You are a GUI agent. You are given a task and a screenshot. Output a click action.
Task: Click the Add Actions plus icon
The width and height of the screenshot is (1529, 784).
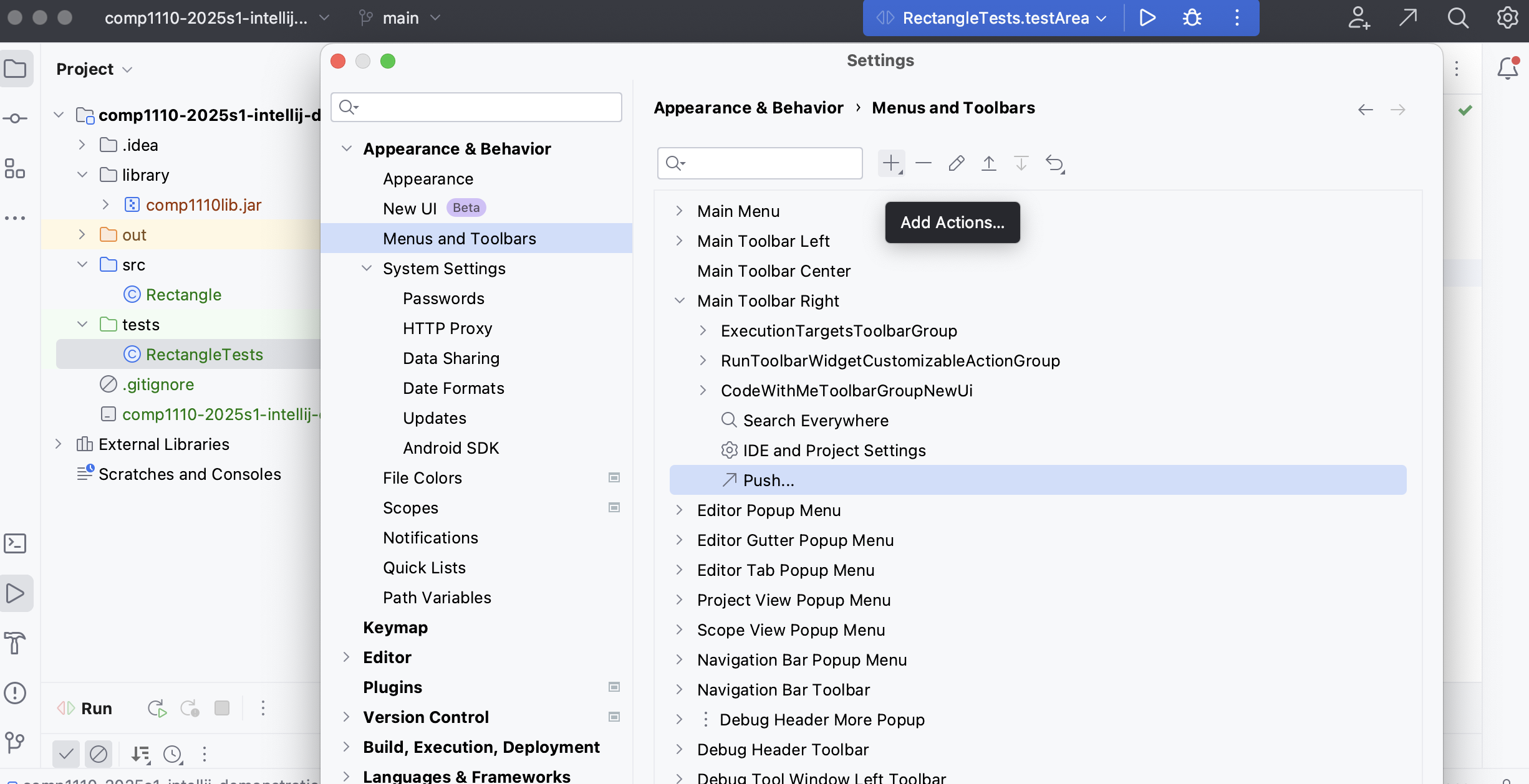pos(891,163)
